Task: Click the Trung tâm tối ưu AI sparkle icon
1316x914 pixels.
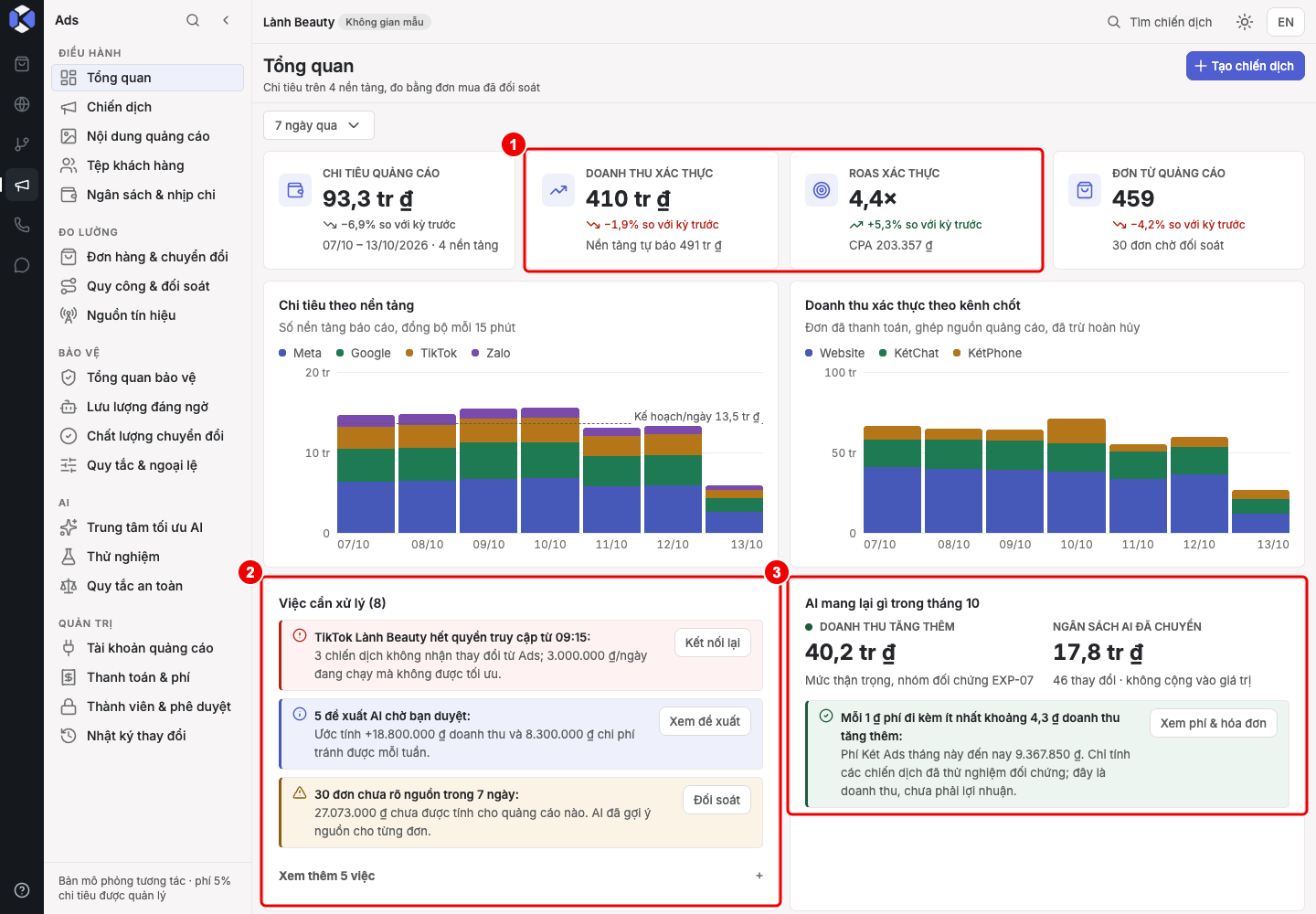Action: [69, 527]
